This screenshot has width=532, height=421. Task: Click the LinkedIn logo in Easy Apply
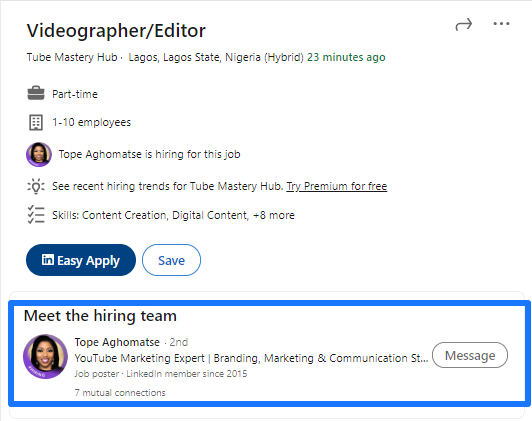pos(48,260)
